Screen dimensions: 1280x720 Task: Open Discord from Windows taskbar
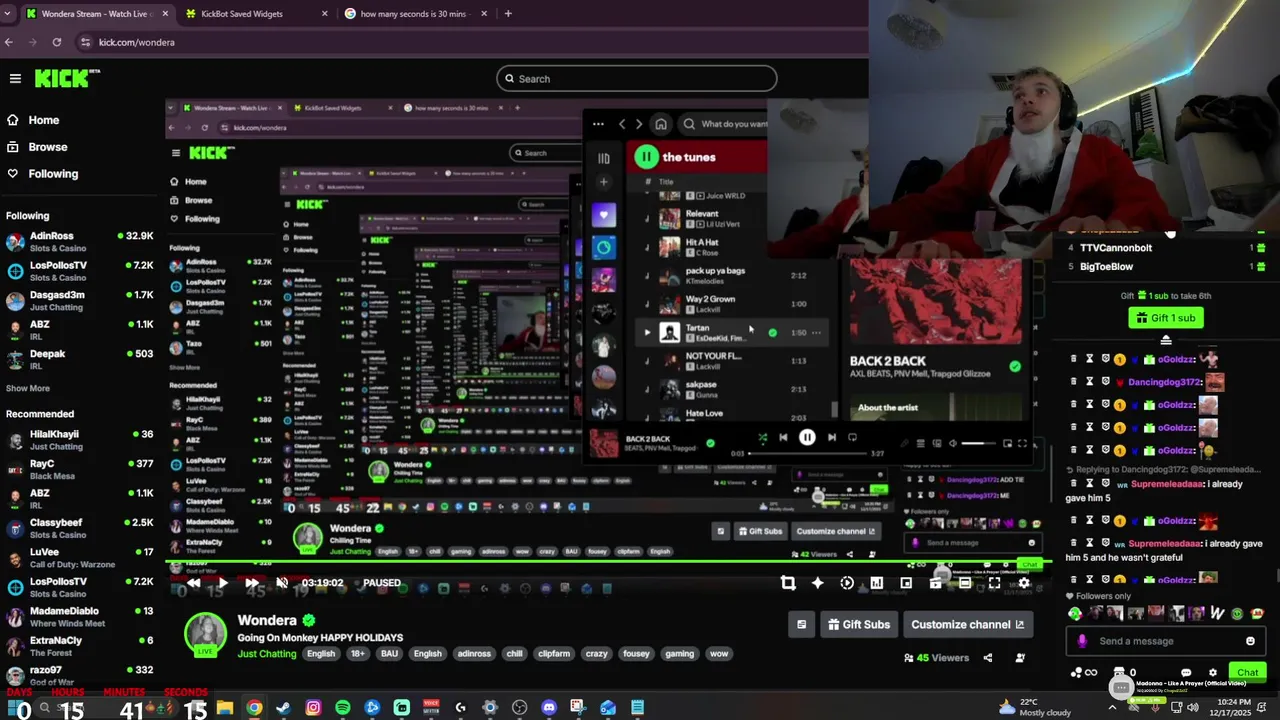coord(548,708)
